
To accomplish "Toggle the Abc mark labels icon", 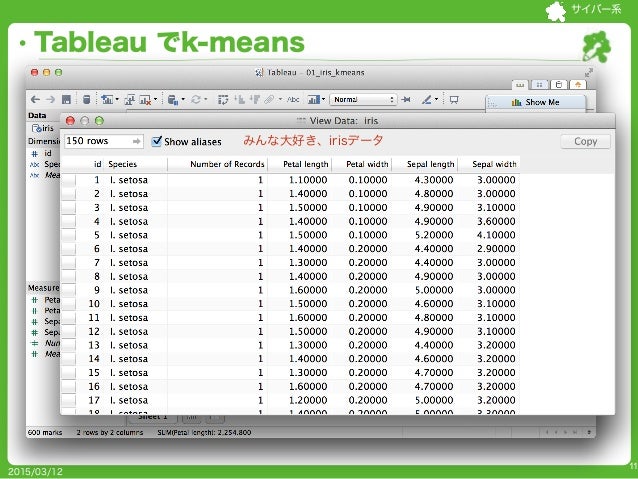I will (x=293, y=99).
